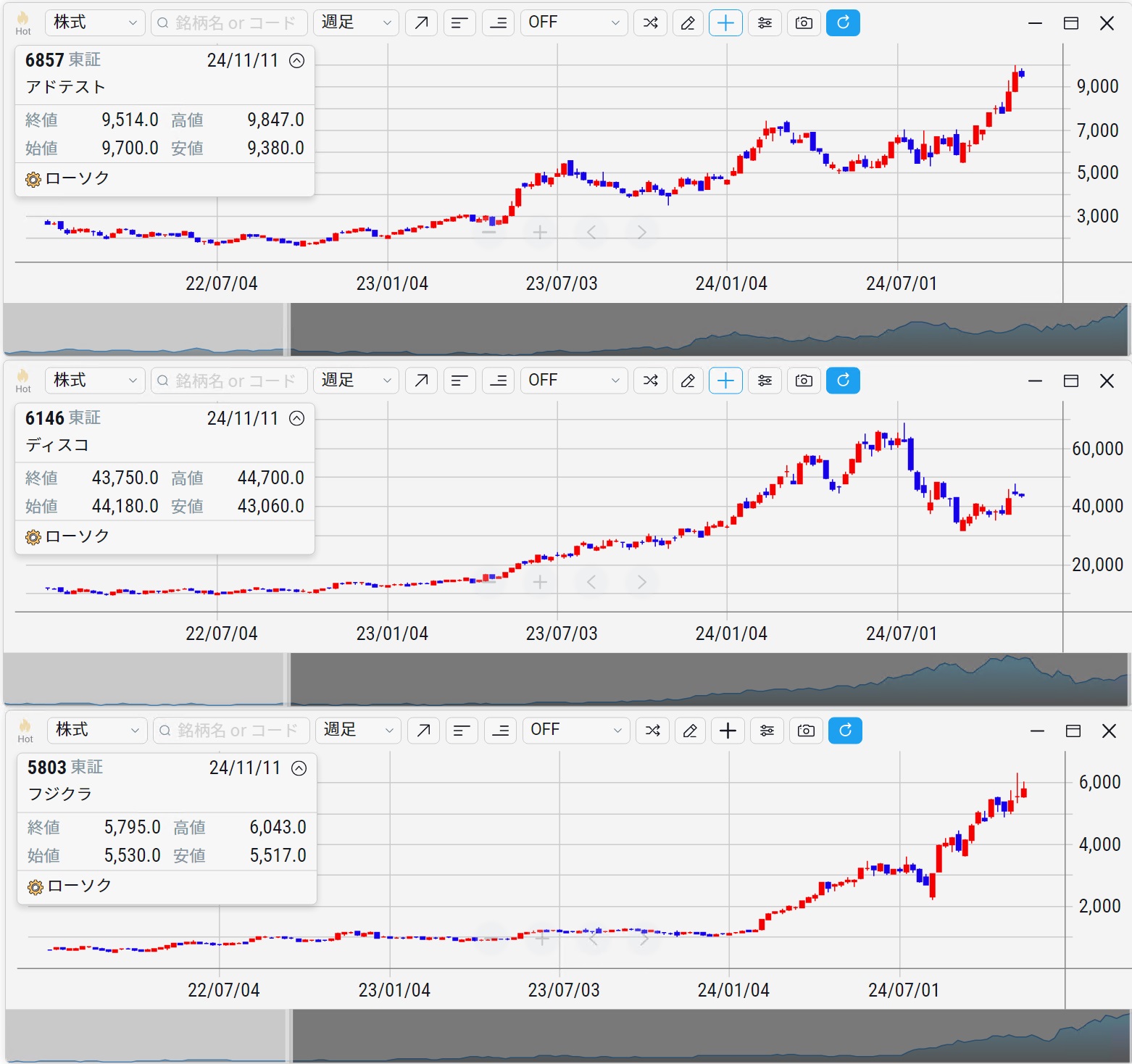Open 週足 timeframe dropdown in Disco window

(356, 381)
